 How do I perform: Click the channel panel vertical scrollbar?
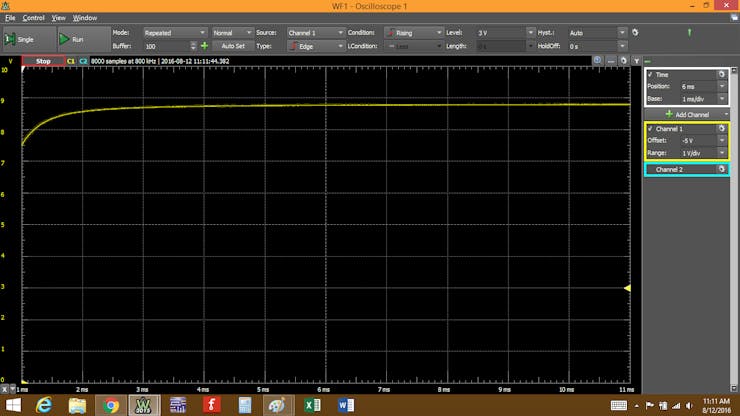point(734,229)
